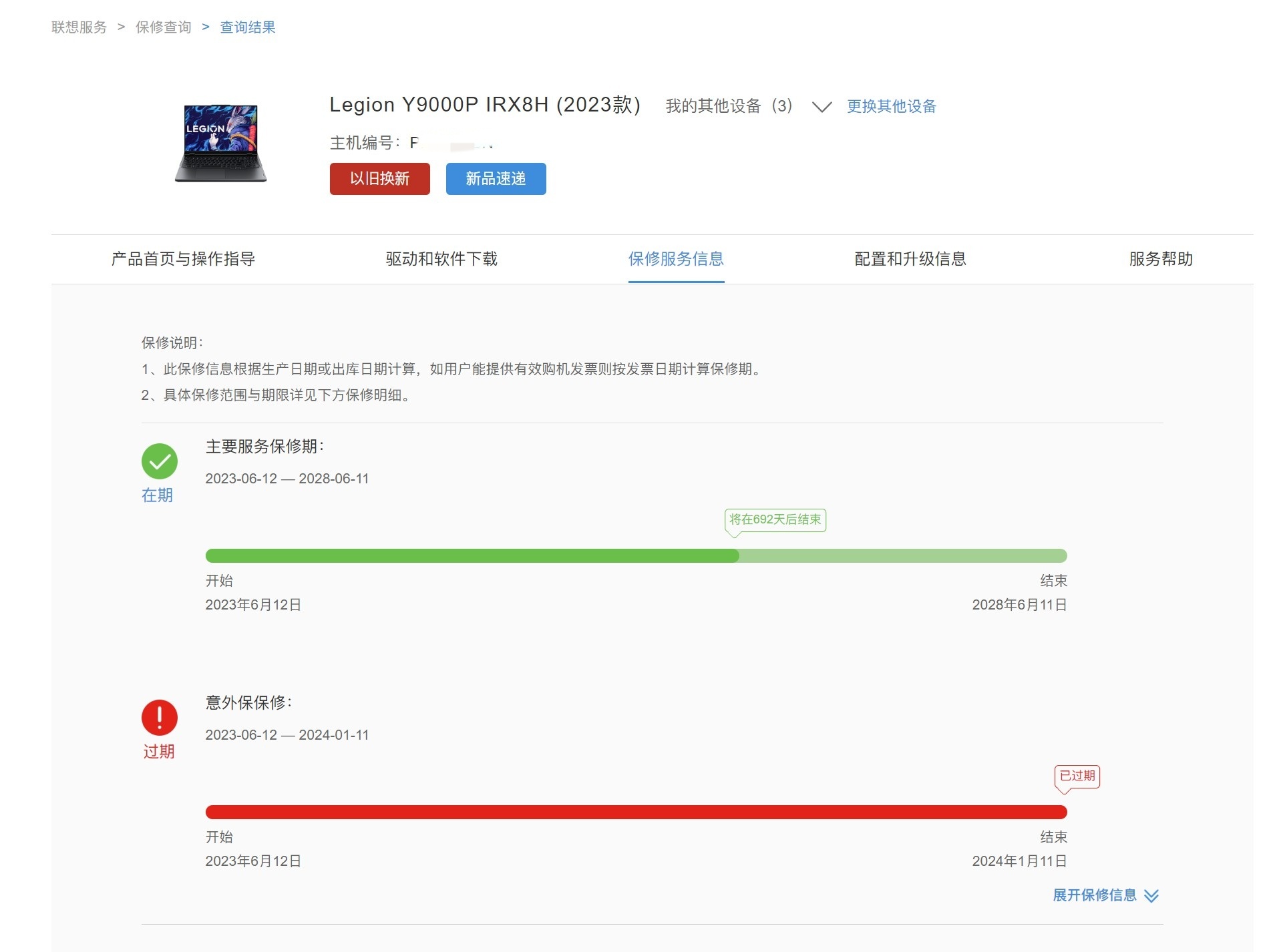
Task: Click date range 2023-06-12 — 2024-01-11
Action: [x=287, y=735]
